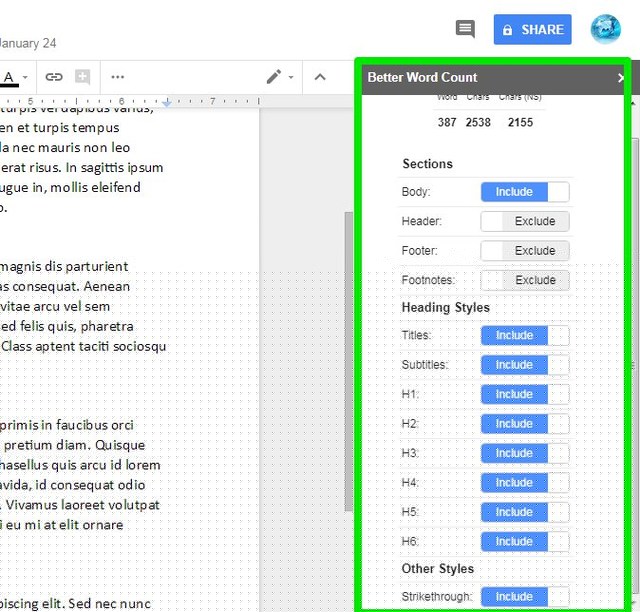Click the right indent marker on ruler
The height and width of the screenshot is (612, 640).
tap(167, 102)
